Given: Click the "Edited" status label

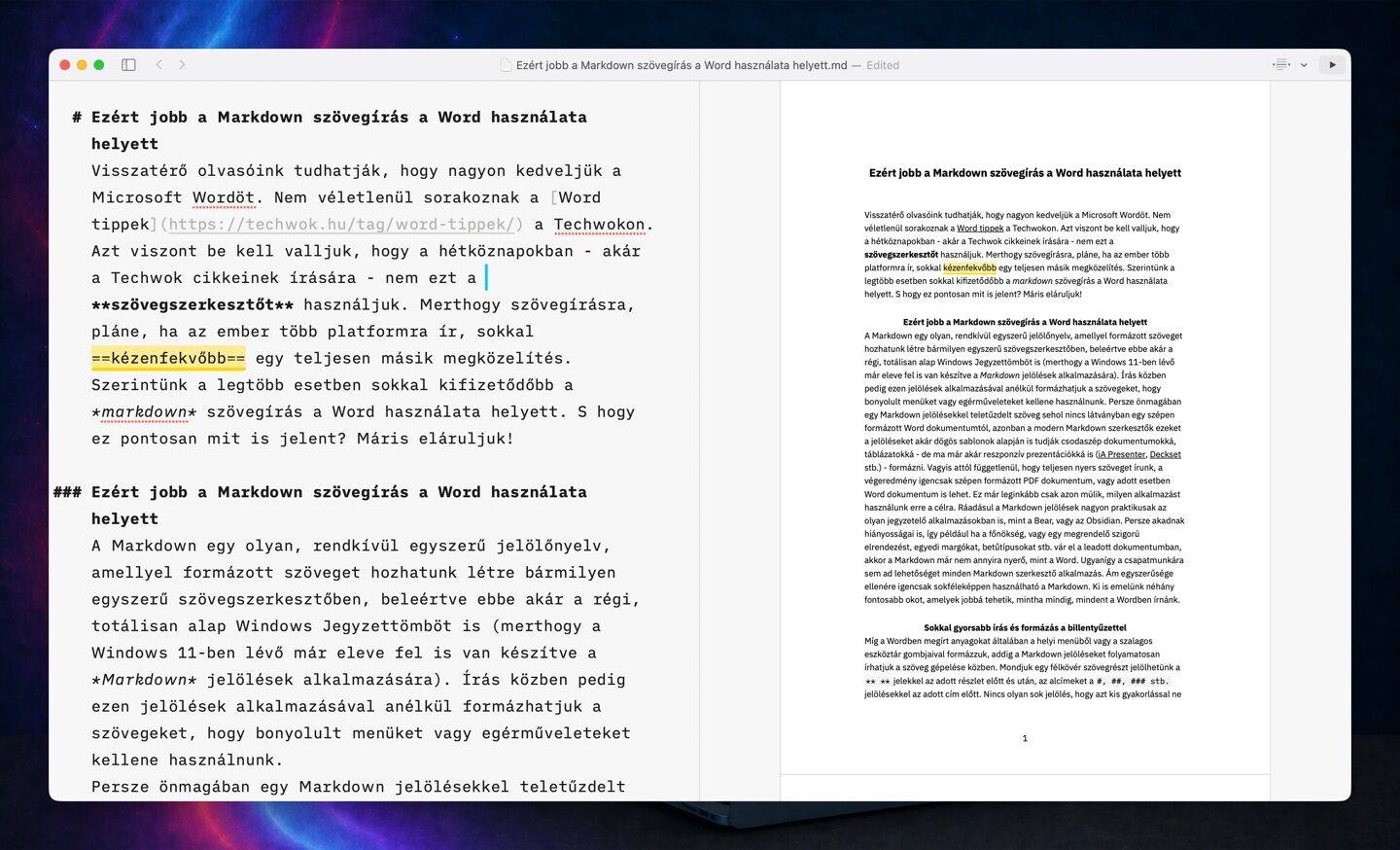Looking at the screenshot, I should tap(883, 65).
